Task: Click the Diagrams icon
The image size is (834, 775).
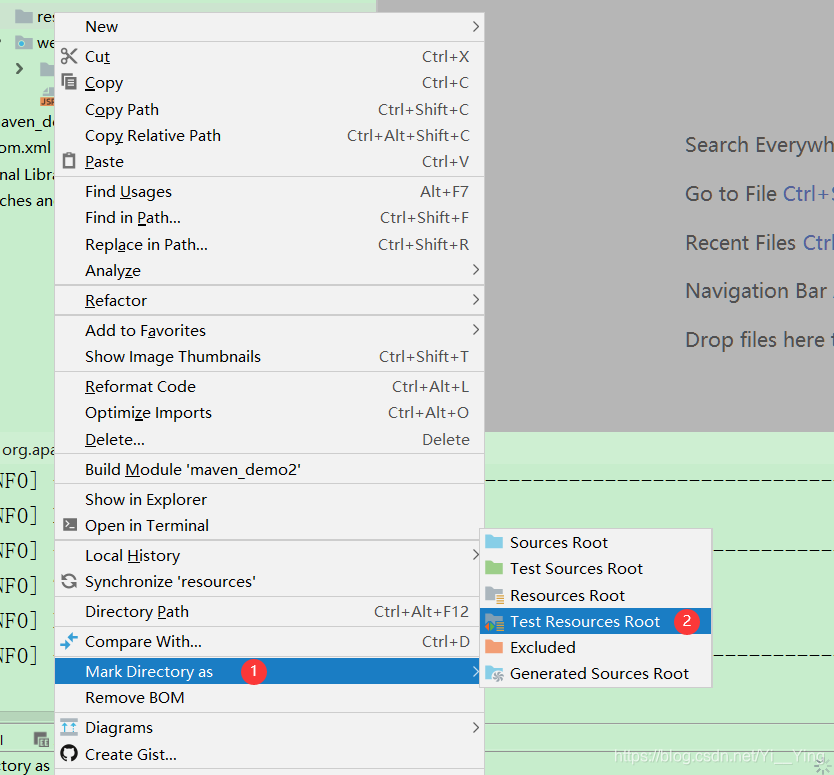Action: tap(69, 727)
